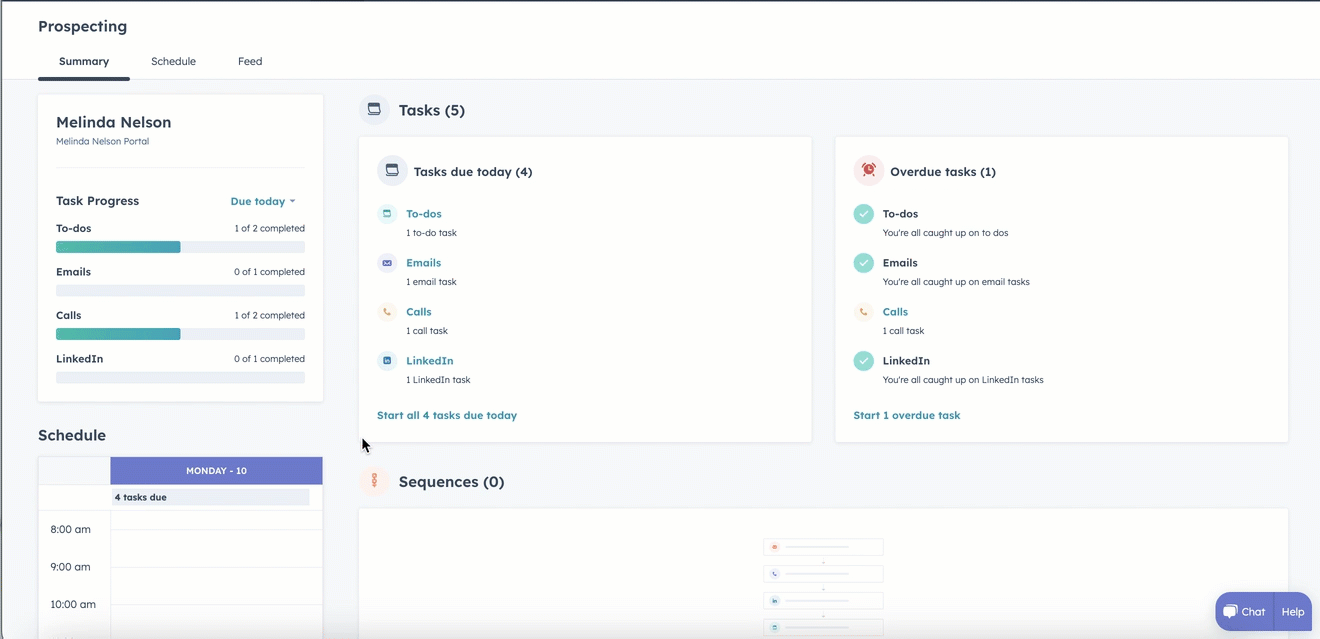This screenshot has width=1320, height=639.
Task: Click the To-dos task icon under Tasks due today
Action: tap(387, 213)
